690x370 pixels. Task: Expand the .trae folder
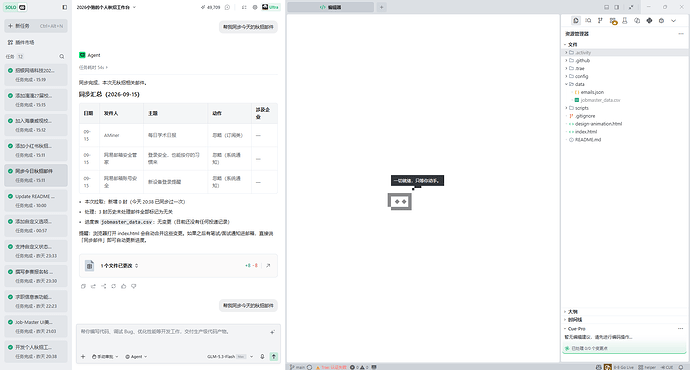tap(624, 69)
